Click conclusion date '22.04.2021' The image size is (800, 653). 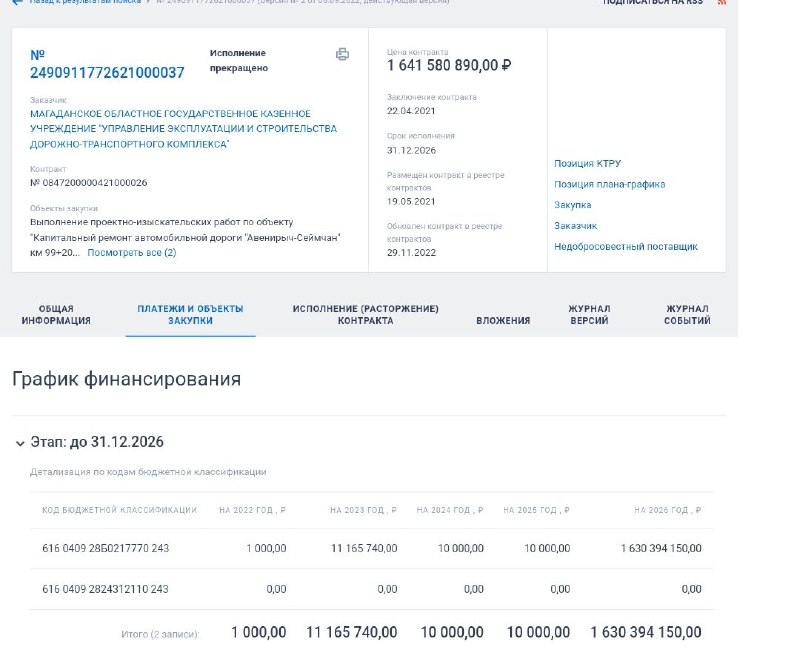(x=411, y=111)
